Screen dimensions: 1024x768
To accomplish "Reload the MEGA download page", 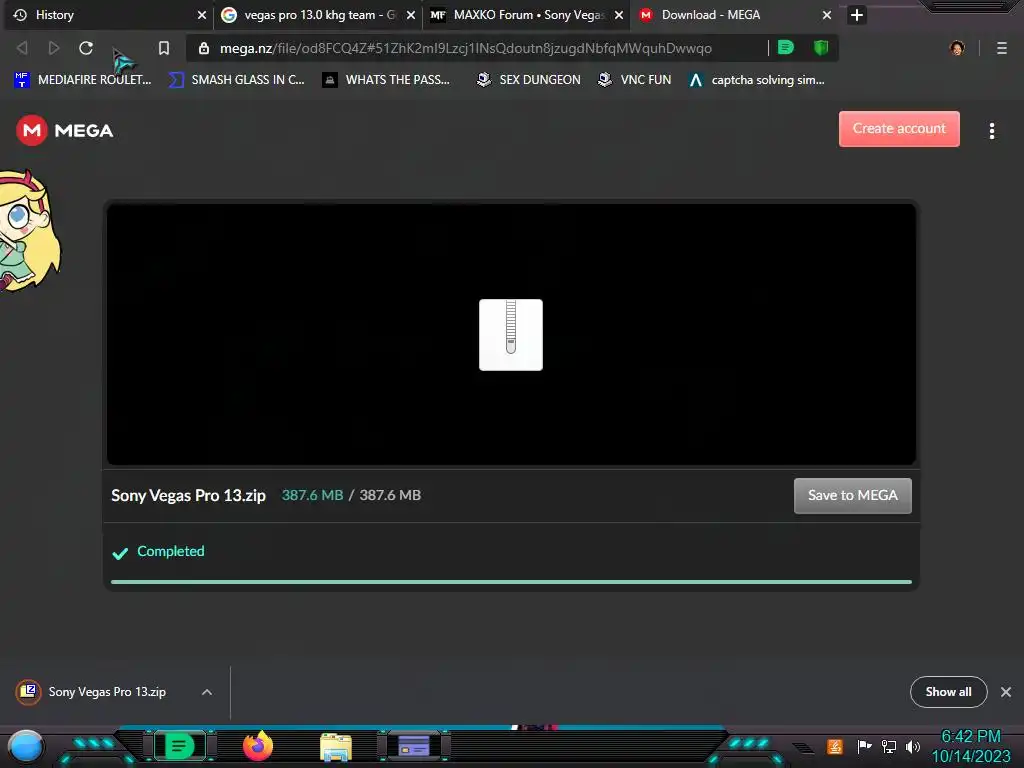I will pos(86,48).
